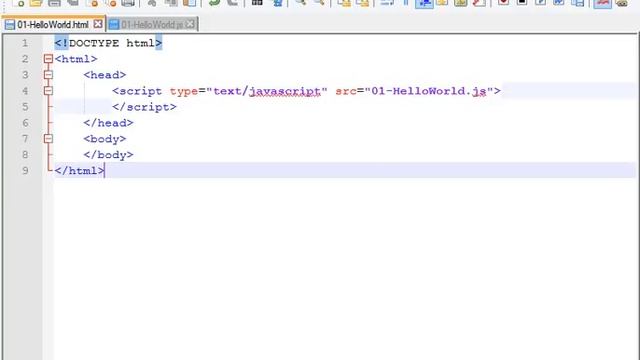The width and height of the screenshot is (640, 360).
Task: Collapse the head fold on line 3
Action: [48, 75]
